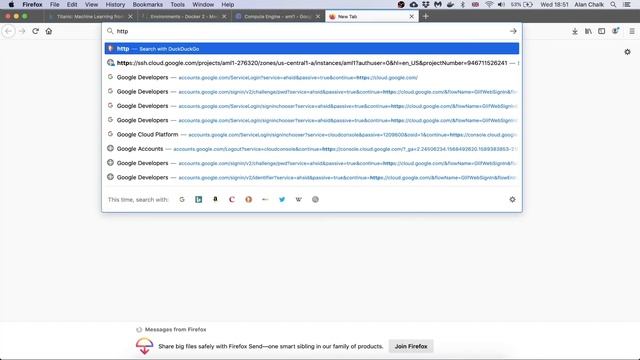Select 'http — Search with DuckDuckGo' suggestion
The height and width of the screenshot is (360, 640).
pyautogui.click(x=312, y=49)
